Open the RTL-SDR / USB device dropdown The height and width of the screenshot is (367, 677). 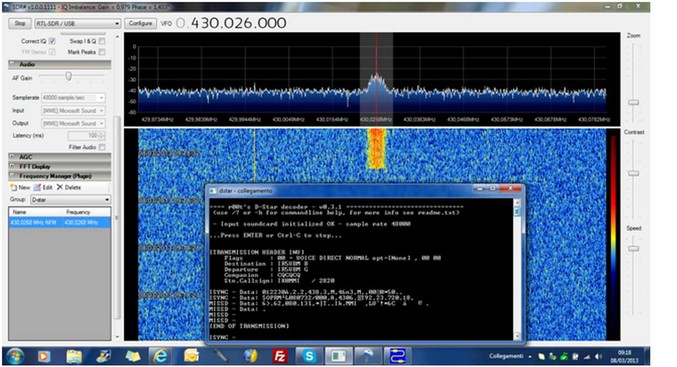77,23
